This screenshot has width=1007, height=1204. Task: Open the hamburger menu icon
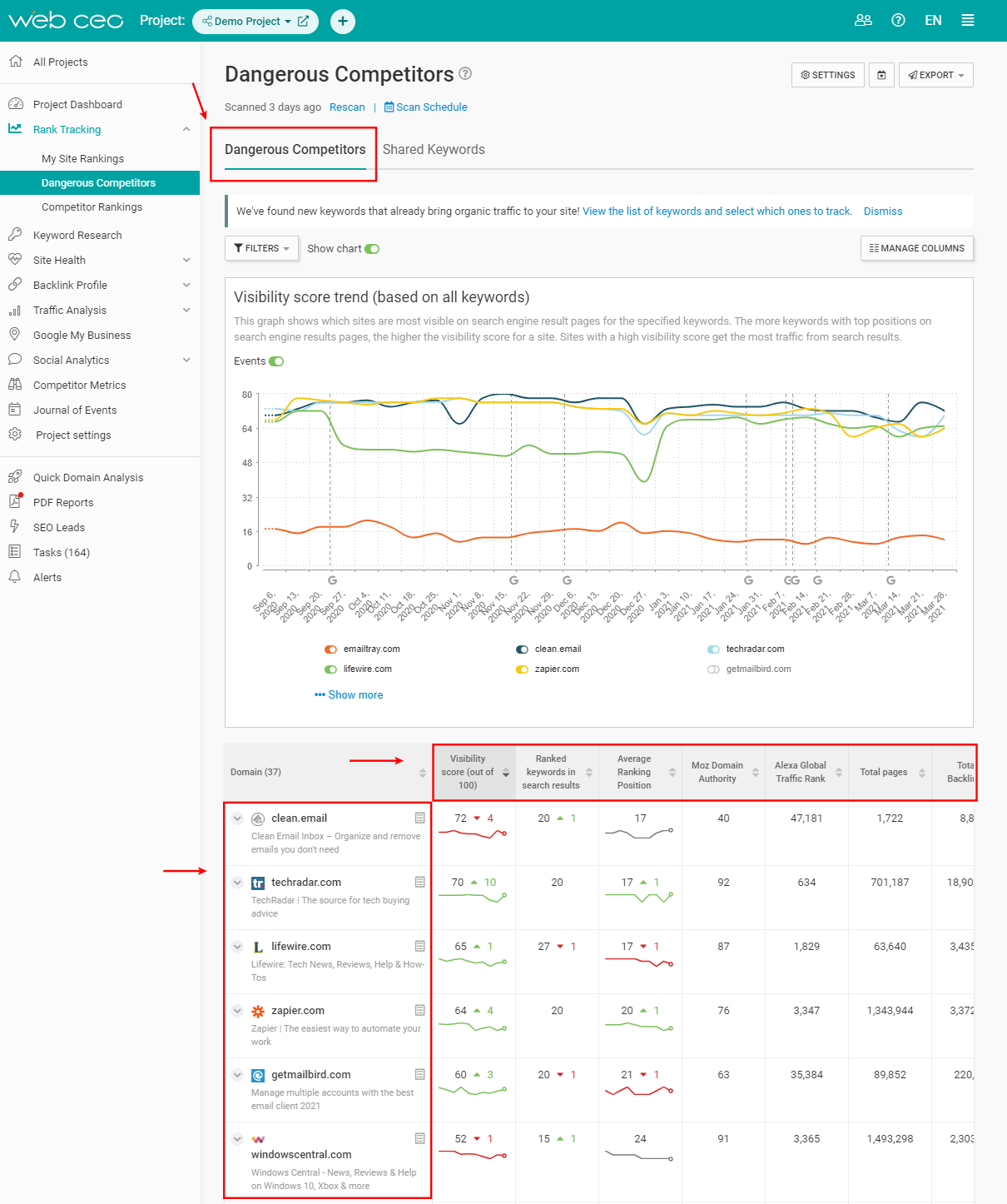(x=968, y=20)
